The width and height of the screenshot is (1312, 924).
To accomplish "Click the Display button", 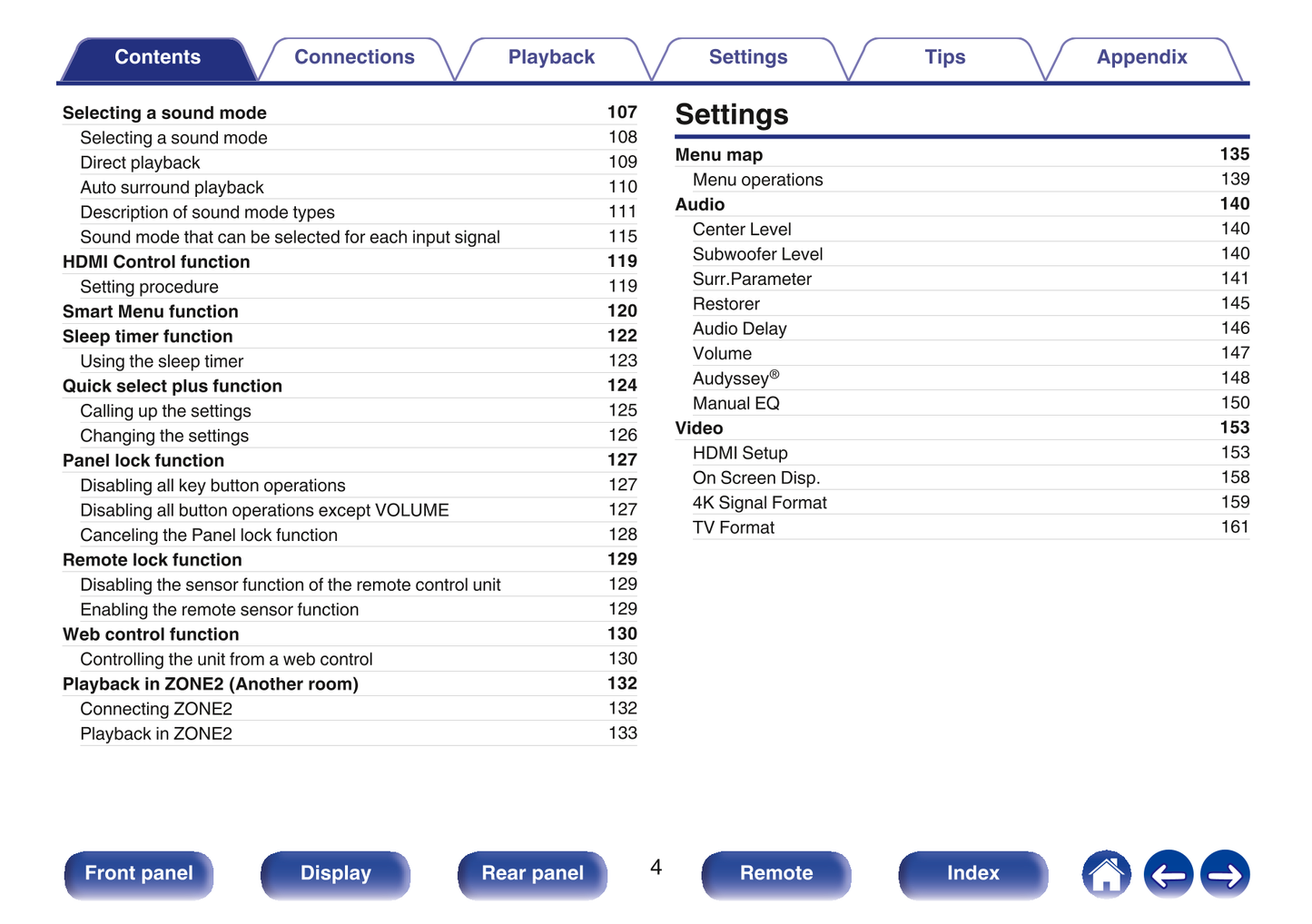I will (x=335, y=873).
